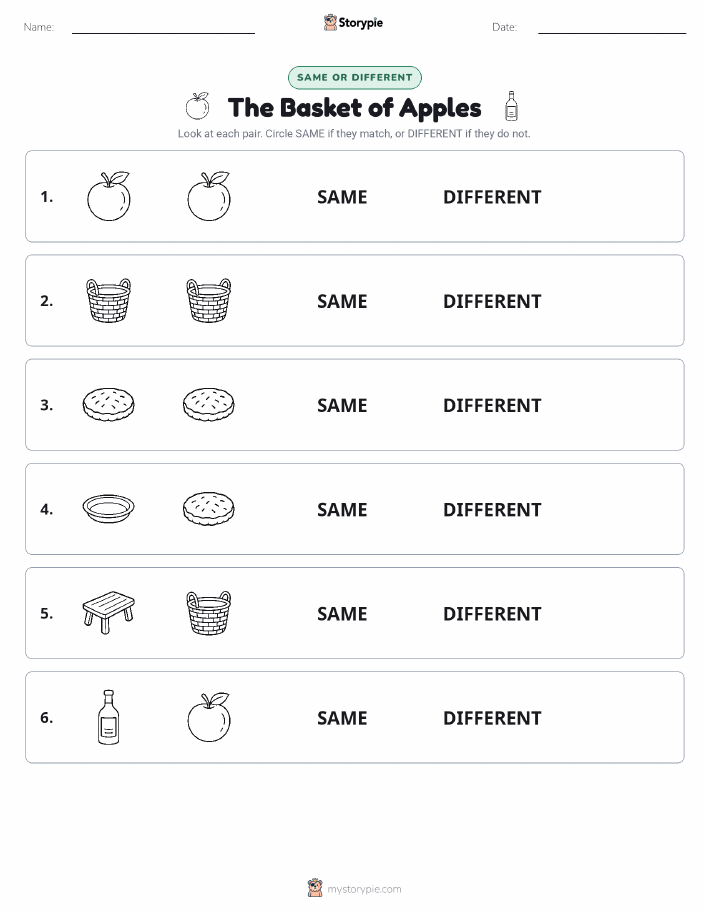Click the bottle icon beside the title
The width and height of the screenshot is (709, 917).
pos(511,106)
